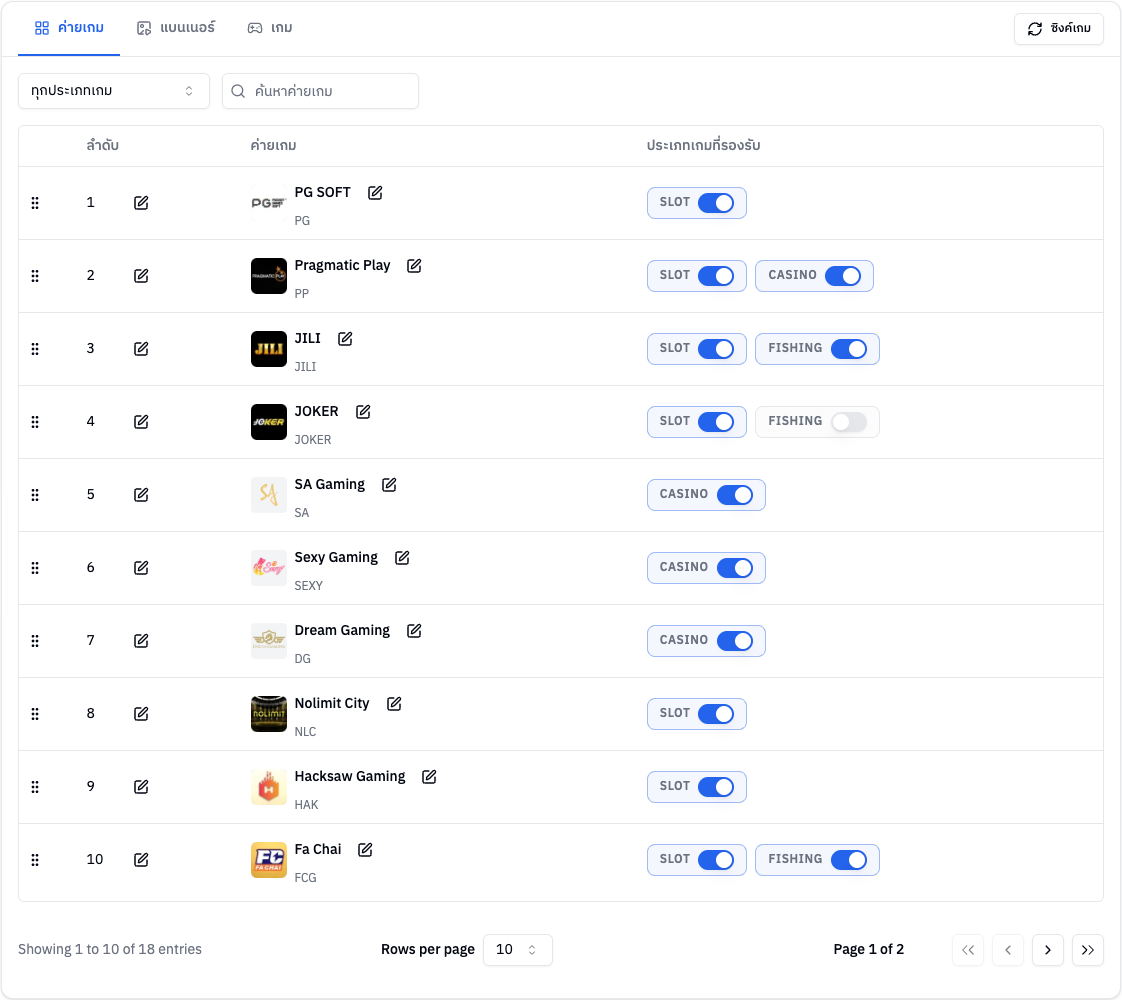Toggle SLOT switch for Pragmatic Play
This screenshot has width=1122, height=1000.
[x=716, y=276]
